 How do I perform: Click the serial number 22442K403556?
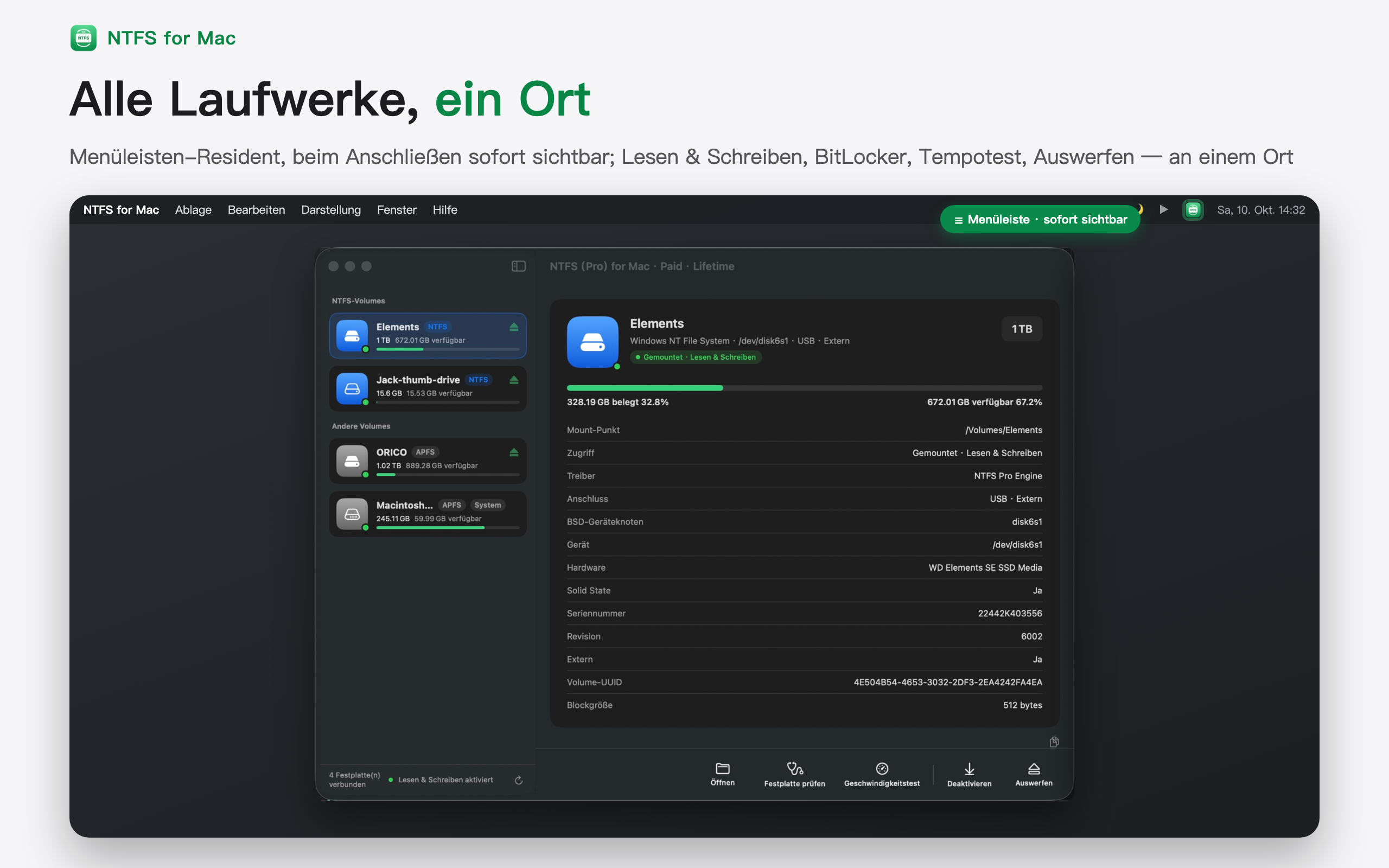1010,613
